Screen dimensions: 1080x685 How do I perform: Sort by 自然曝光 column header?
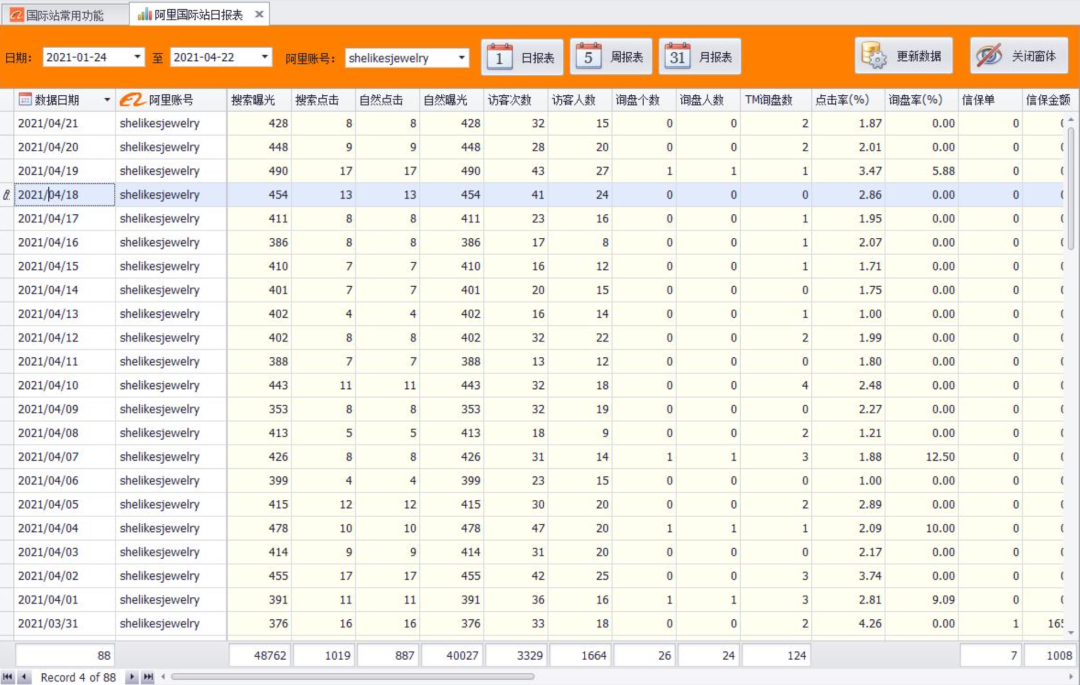(451, 100)
